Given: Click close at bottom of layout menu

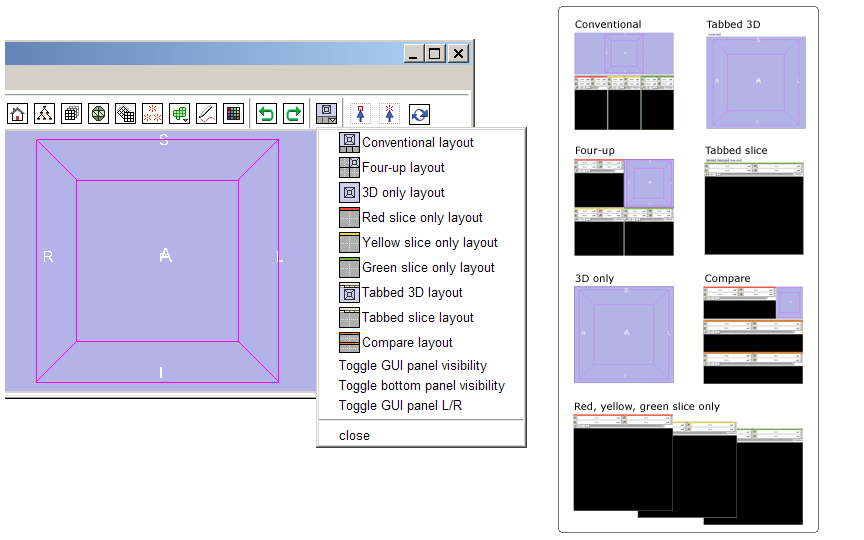Looking at the screenshot, I should (354, 435).
